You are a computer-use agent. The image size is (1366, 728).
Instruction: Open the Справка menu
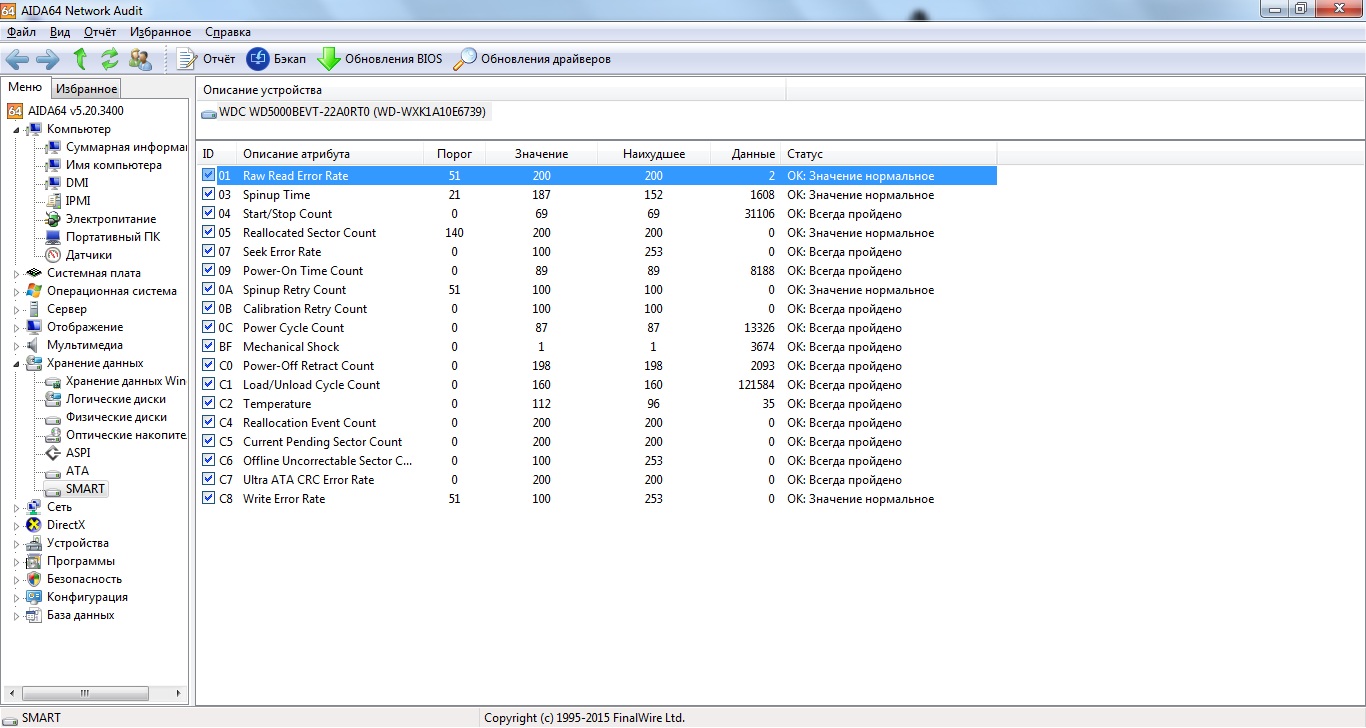pos(228,32)
